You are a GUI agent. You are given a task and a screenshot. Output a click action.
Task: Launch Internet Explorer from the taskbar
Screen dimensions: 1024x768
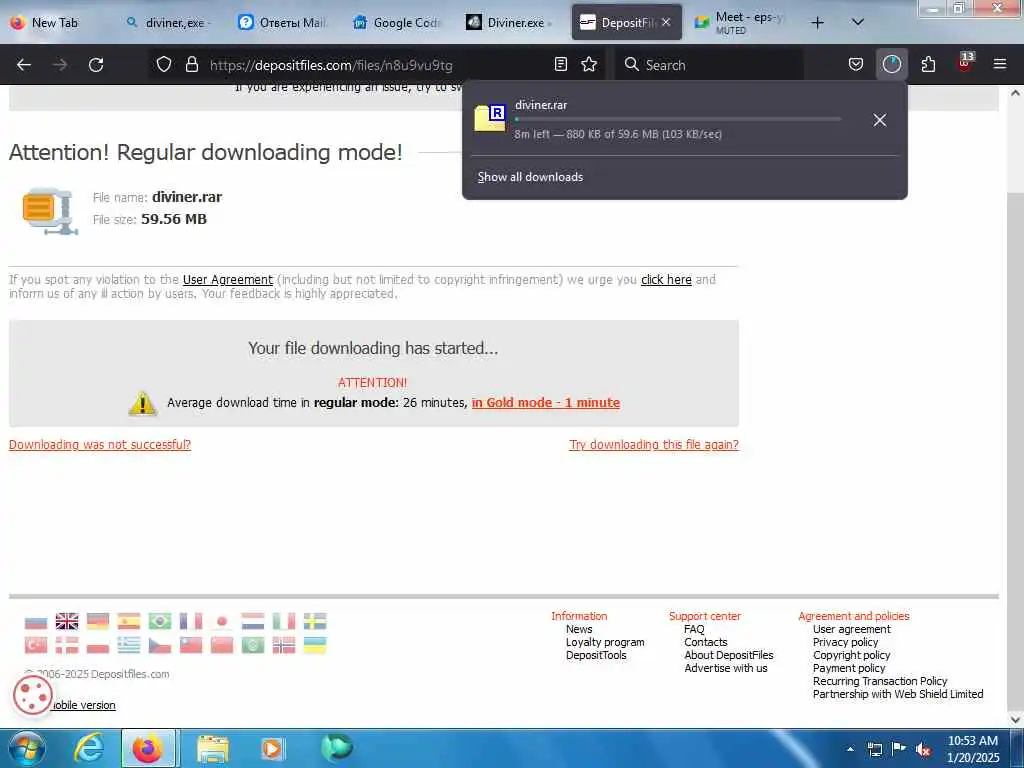coord(89,748)
